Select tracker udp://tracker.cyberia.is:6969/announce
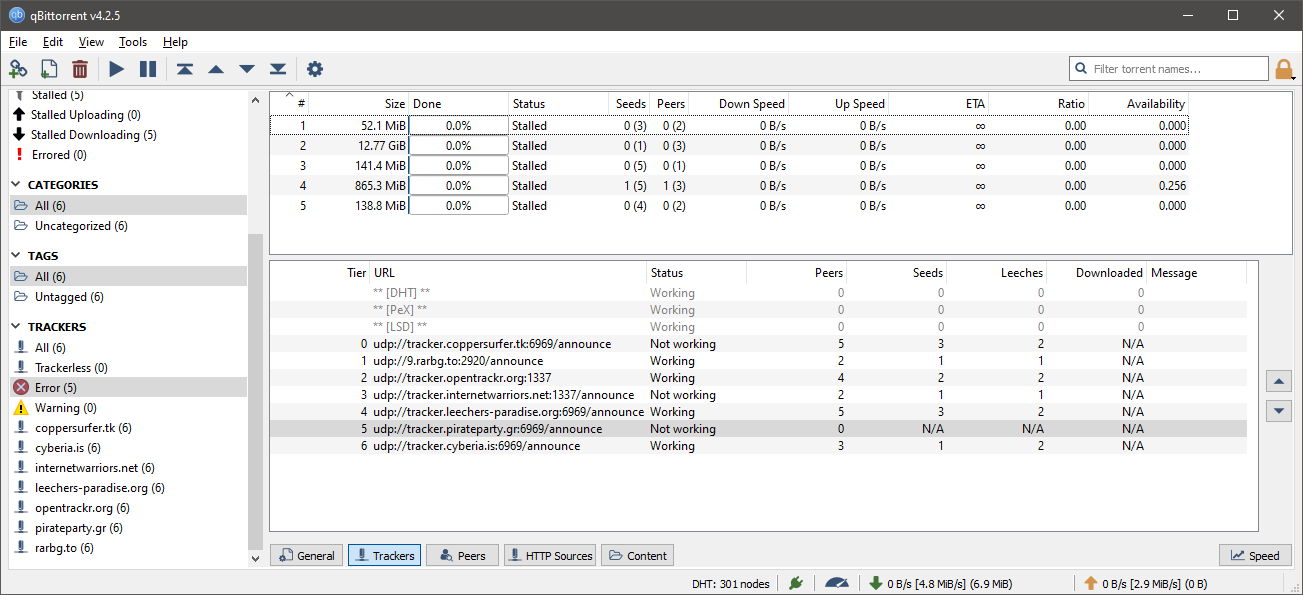Viewport: 1303px width, 595px height. pyautogui.click(x=759, y=446)
